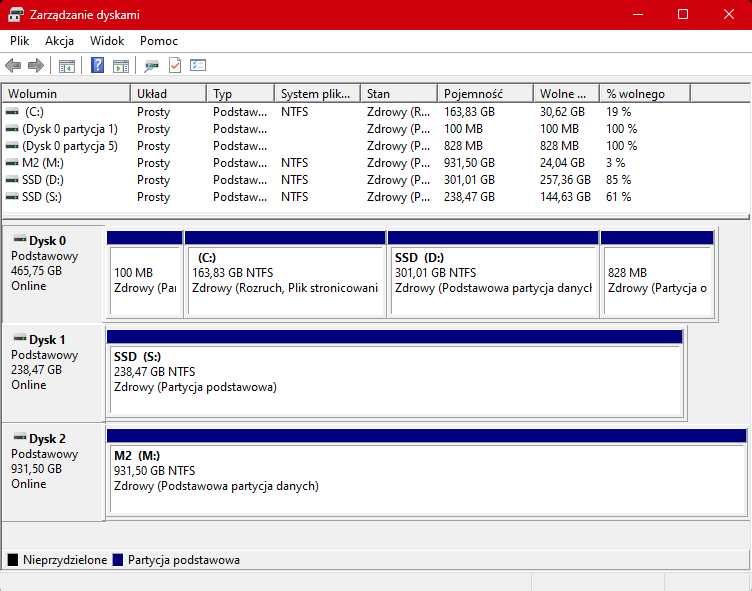752x591 pixels.
Task: Select the (C:) 163,83 GB NTFS partition block
Action: pos(285,274)
